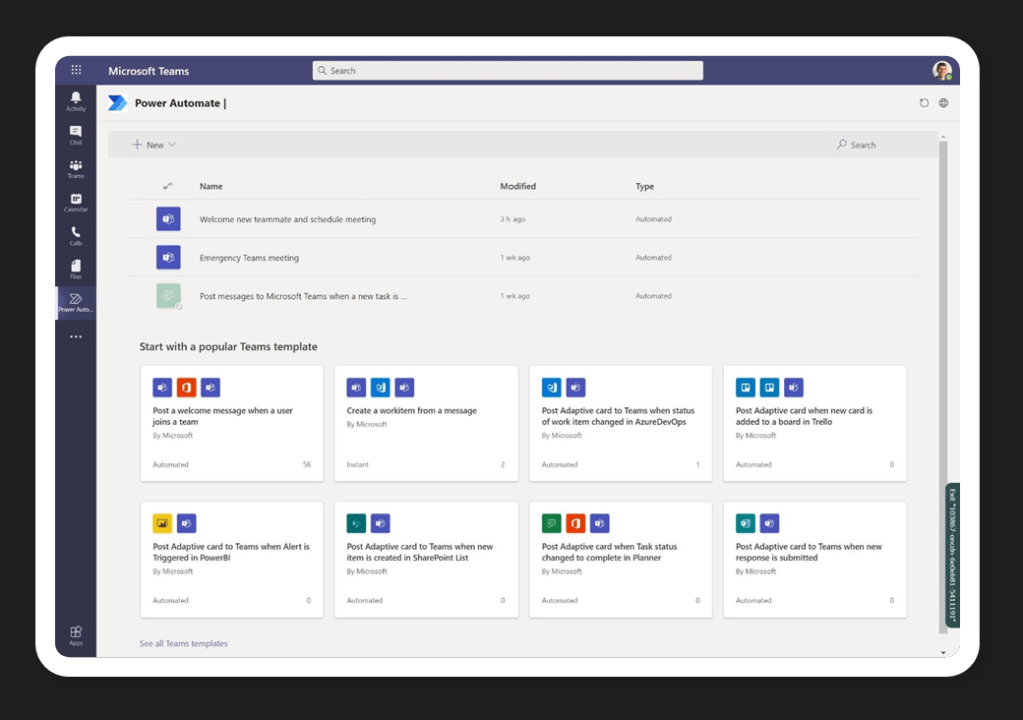The width and height of the screenshot is (1023, 720).
Task: Click the refresh icon in Power Automate header
Action: pyautogui.click(x=924, y=103)
